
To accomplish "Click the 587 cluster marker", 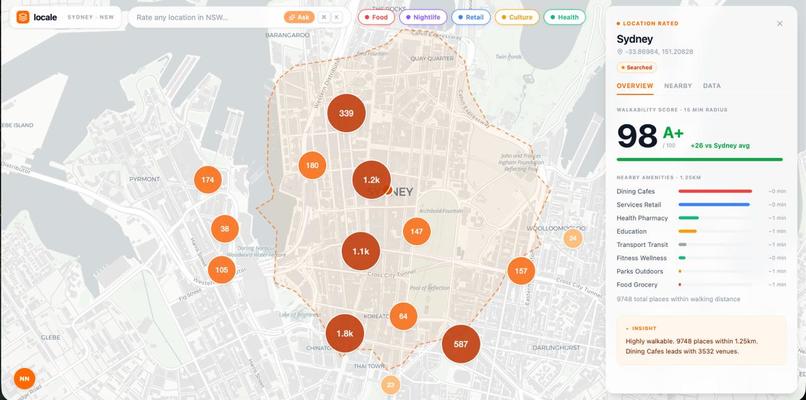I will pos(461,344).
